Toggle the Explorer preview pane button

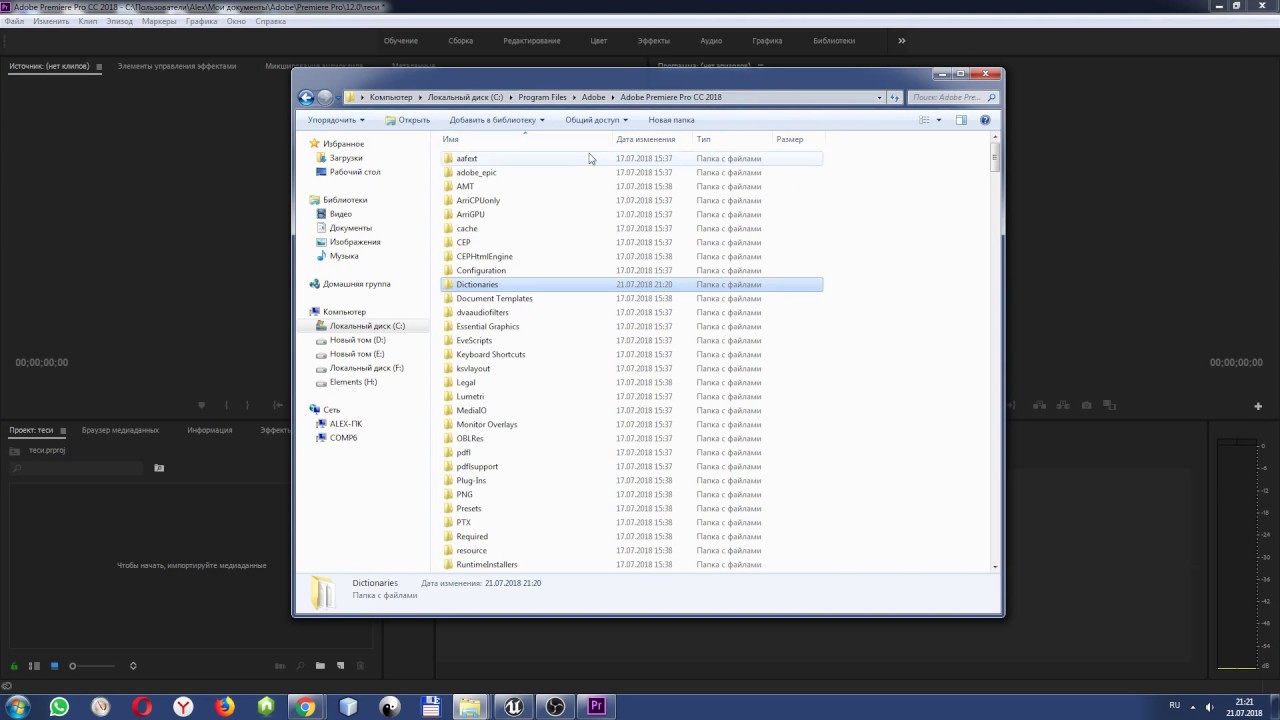961,120
